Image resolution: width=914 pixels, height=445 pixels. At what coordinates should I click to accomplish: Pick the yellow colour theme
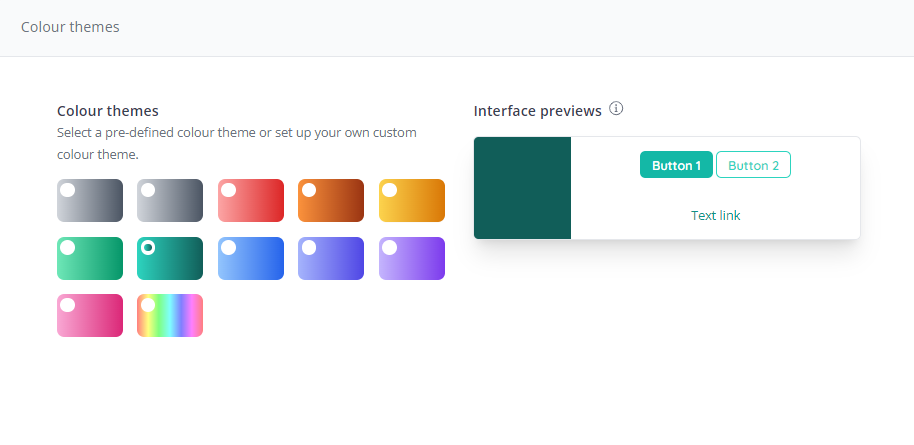point(411,200)
